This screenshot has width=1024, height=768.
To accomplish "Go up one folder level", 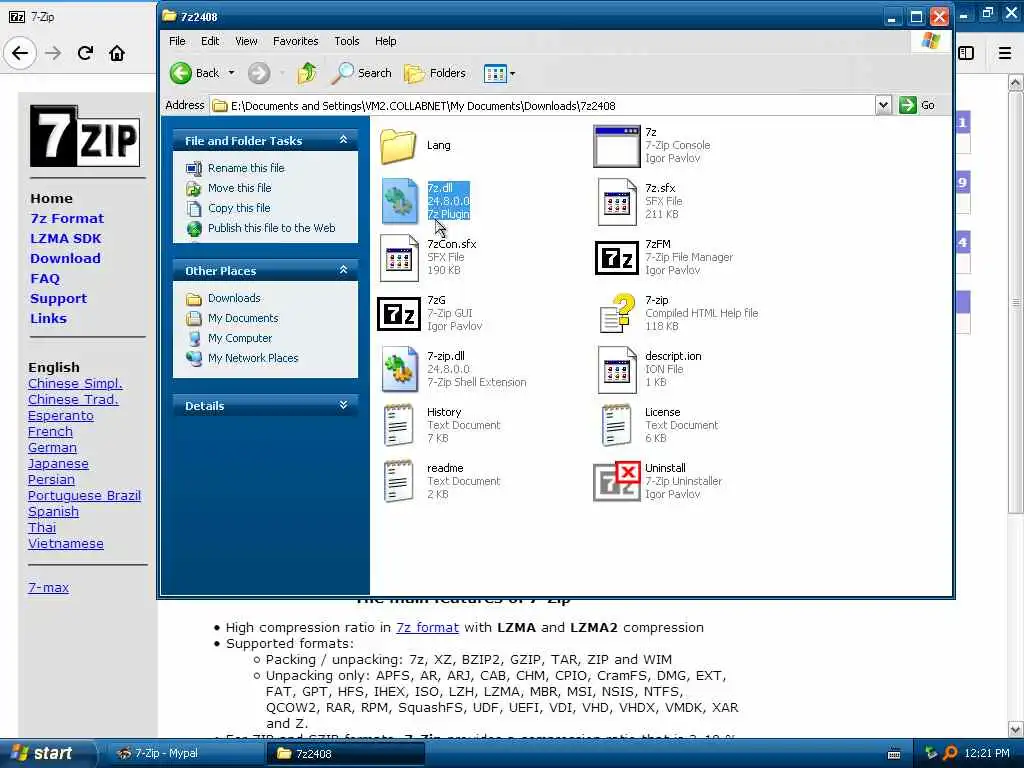I will pos(307,73).
